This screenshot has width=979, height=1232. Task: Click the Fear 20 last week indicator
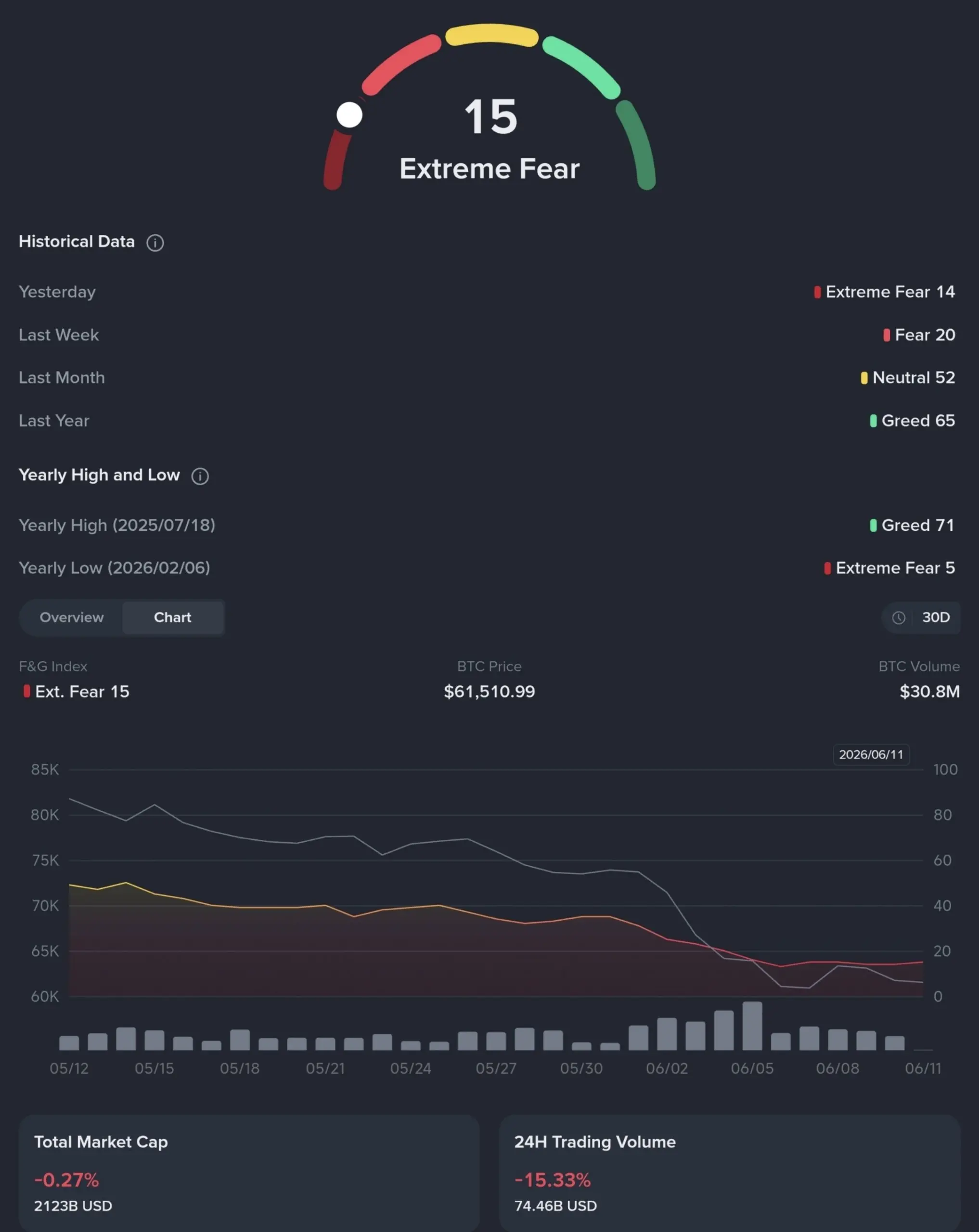point(919,335)
